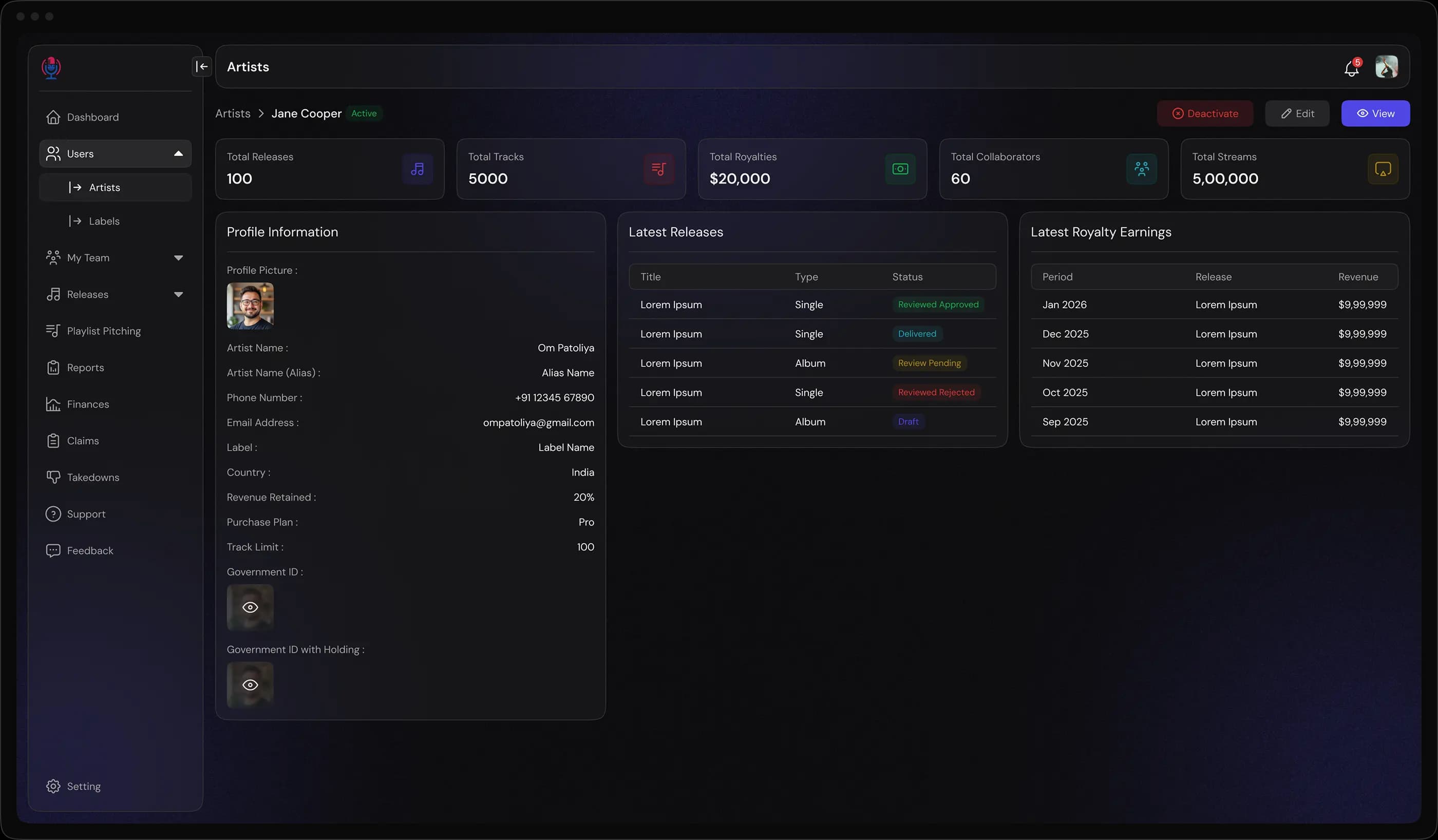Select the Sep 2025 royalty period
This screenshot has width=1438, height=840.
1065,422
